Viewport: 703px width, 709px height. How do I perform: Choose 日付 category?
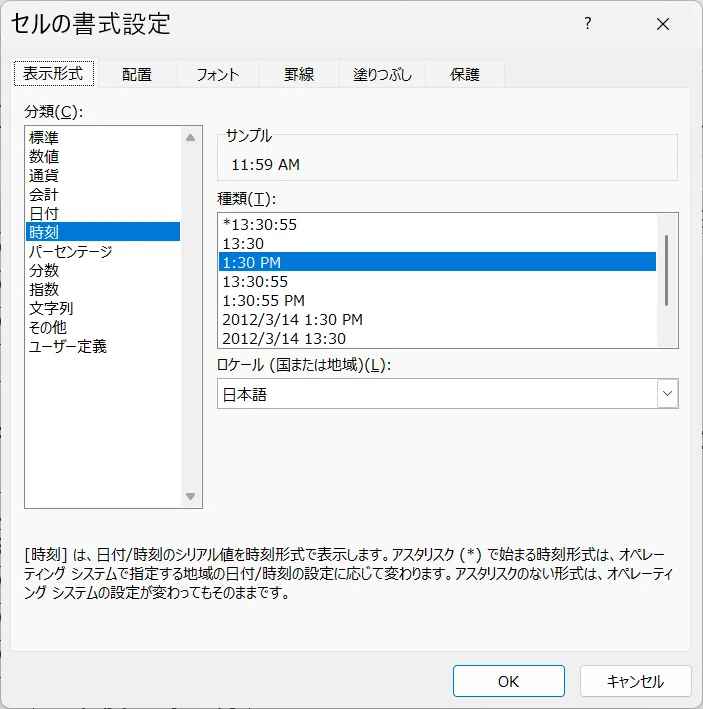click(103, 213)
